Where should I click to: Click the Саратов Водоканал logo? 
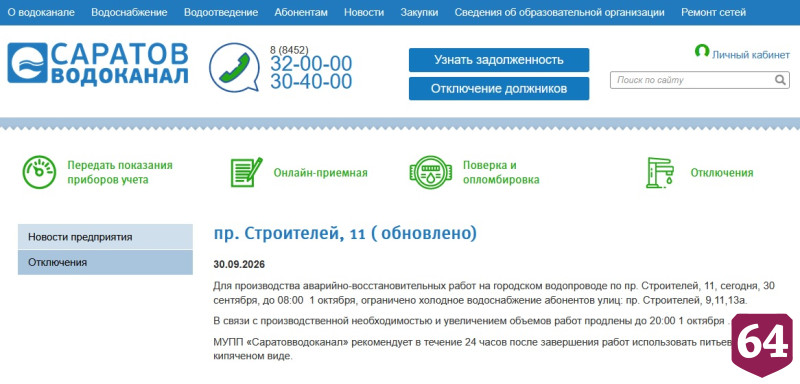click(x=98, y=63)
